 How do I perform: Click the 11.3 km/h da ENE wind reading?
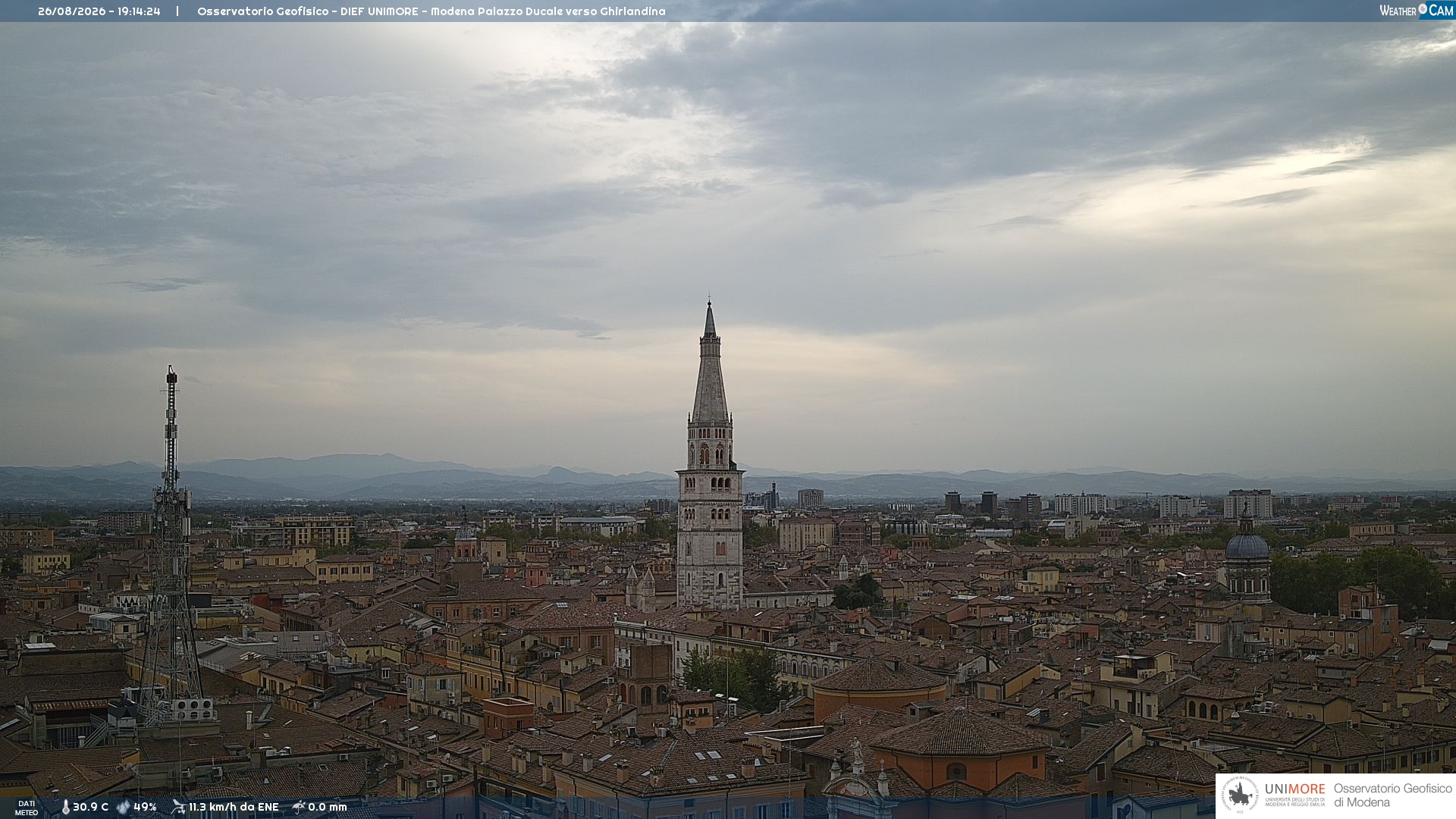pos(234,807)
